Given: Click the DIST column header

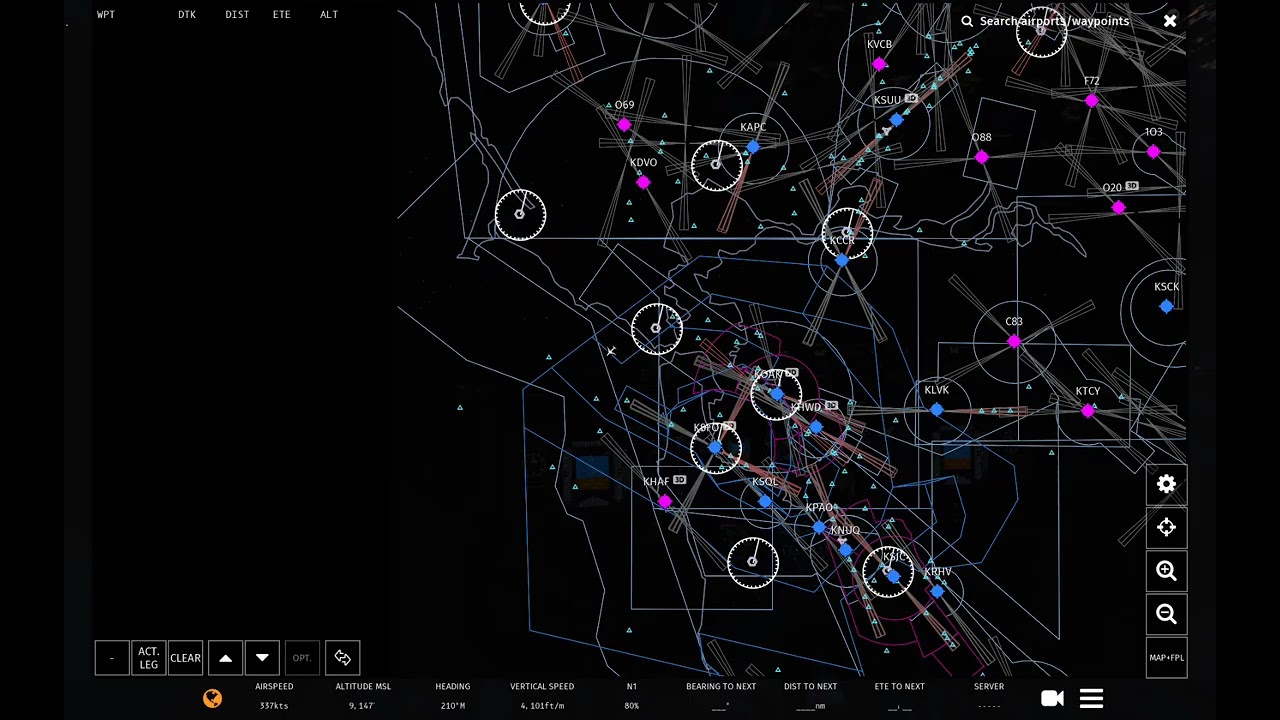Looking at the screenshot, I should pos(237,15).
